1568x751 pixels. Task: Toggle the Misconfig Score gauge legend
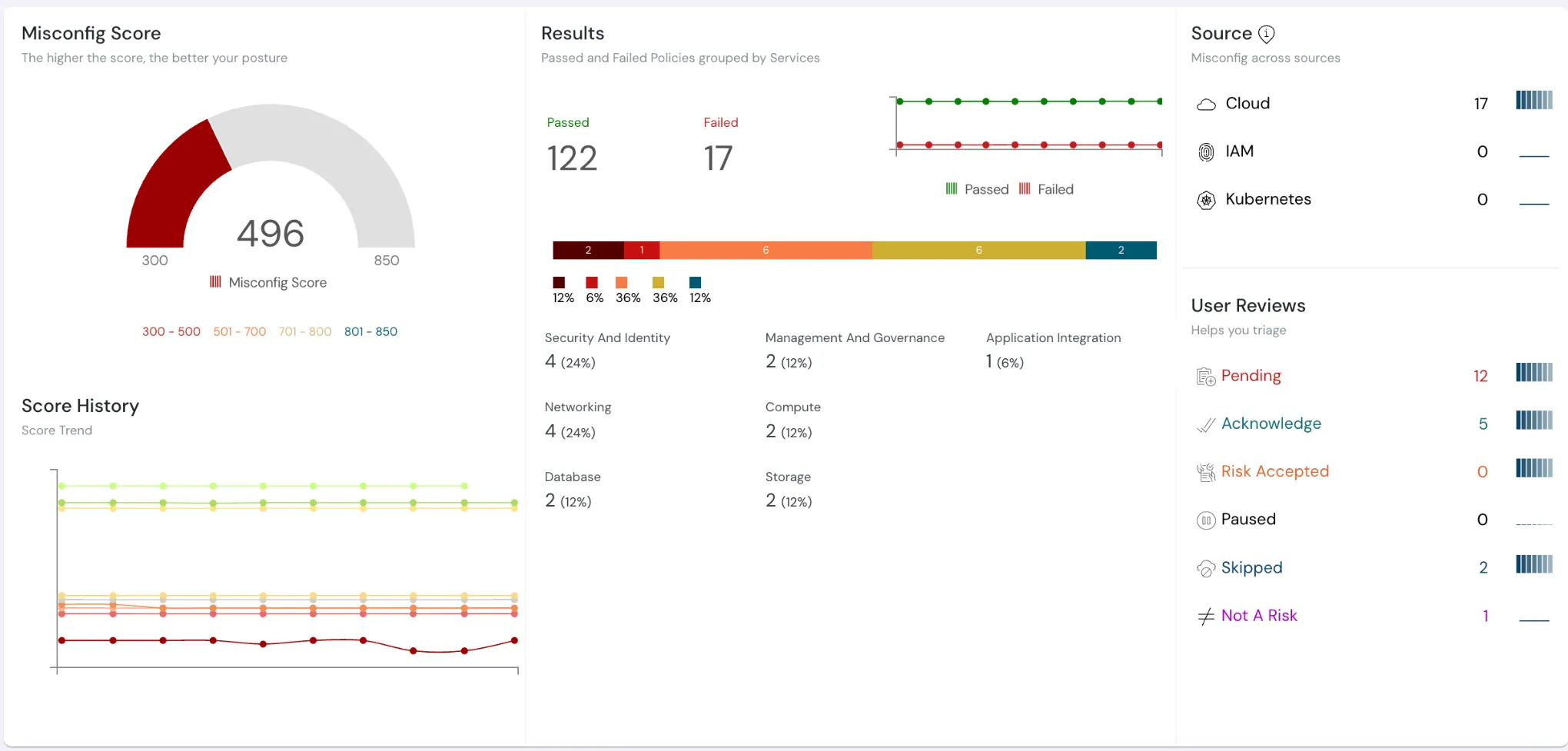[268, 283]
